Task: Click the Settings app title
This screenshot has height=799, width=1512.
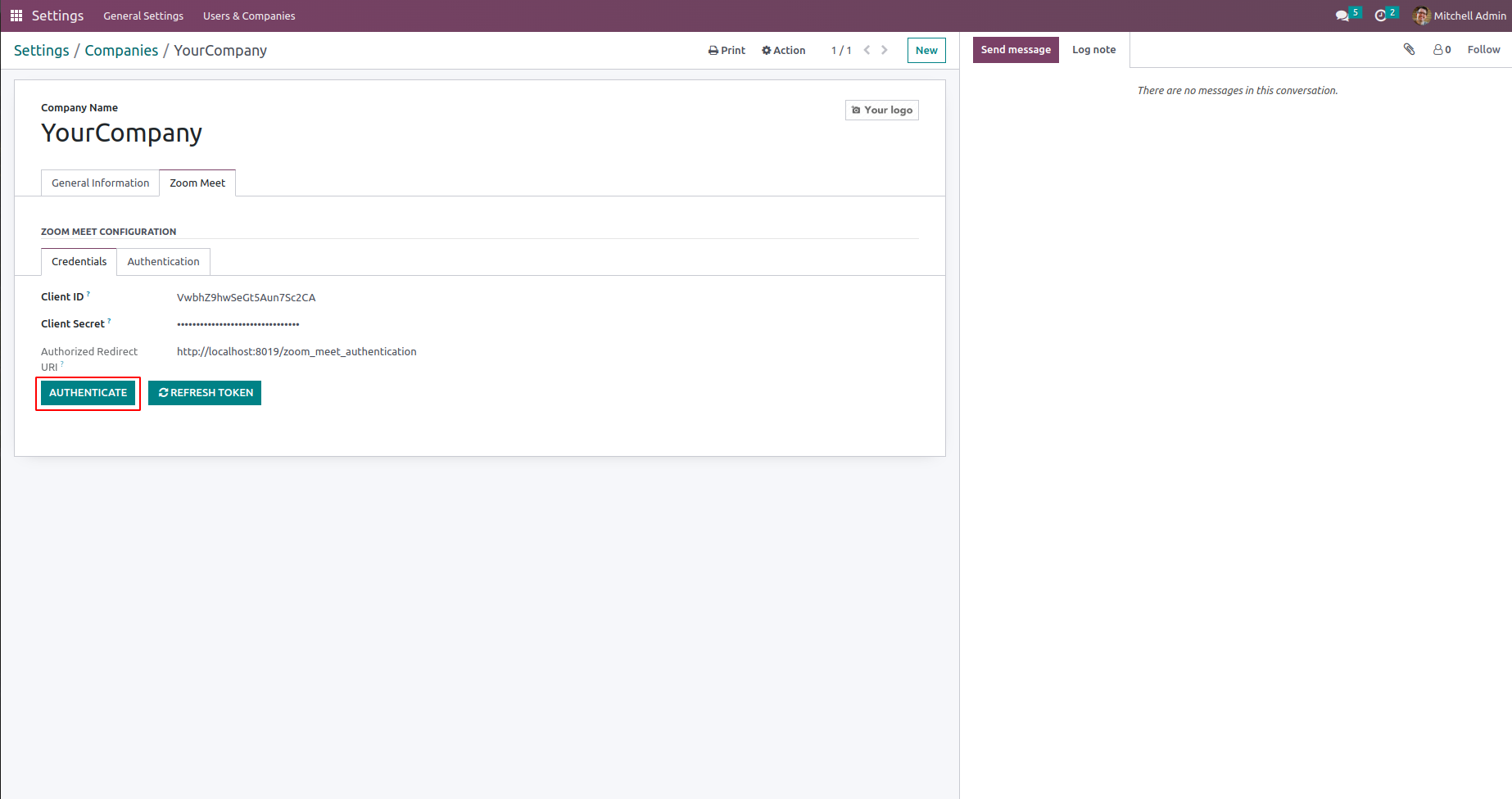Action: pos(57,16)
